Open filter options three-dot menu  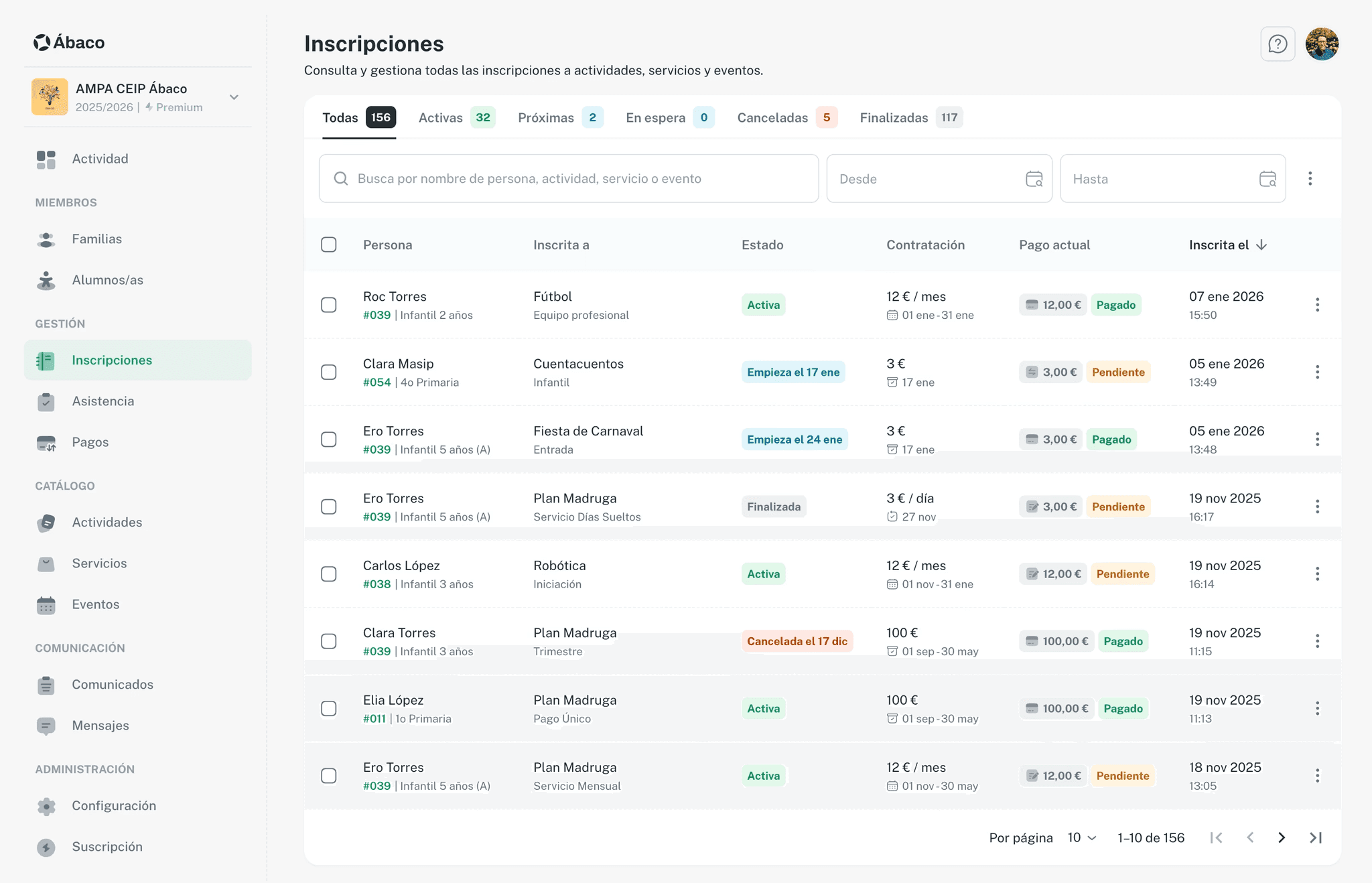pyautogui.click(x=1310, y=179)
